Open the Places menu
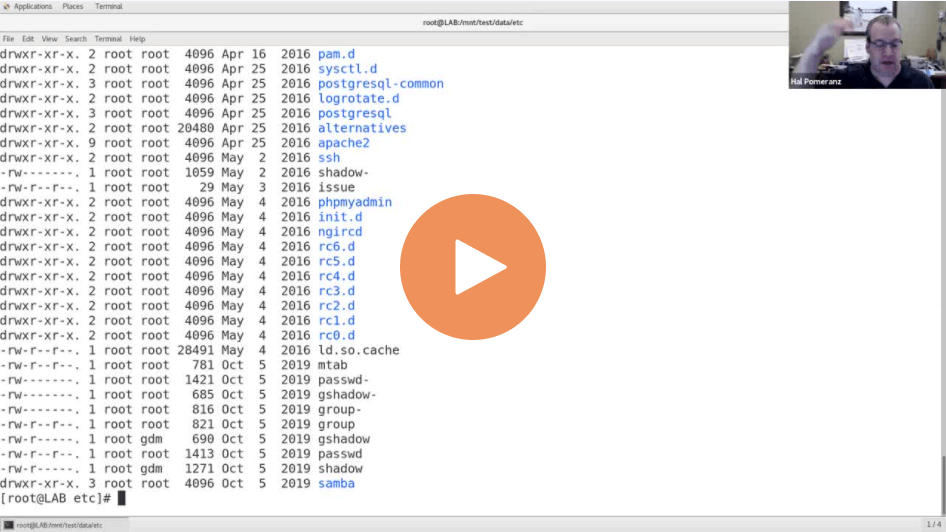This screenshot has height=532, width=946. (73, 6)
